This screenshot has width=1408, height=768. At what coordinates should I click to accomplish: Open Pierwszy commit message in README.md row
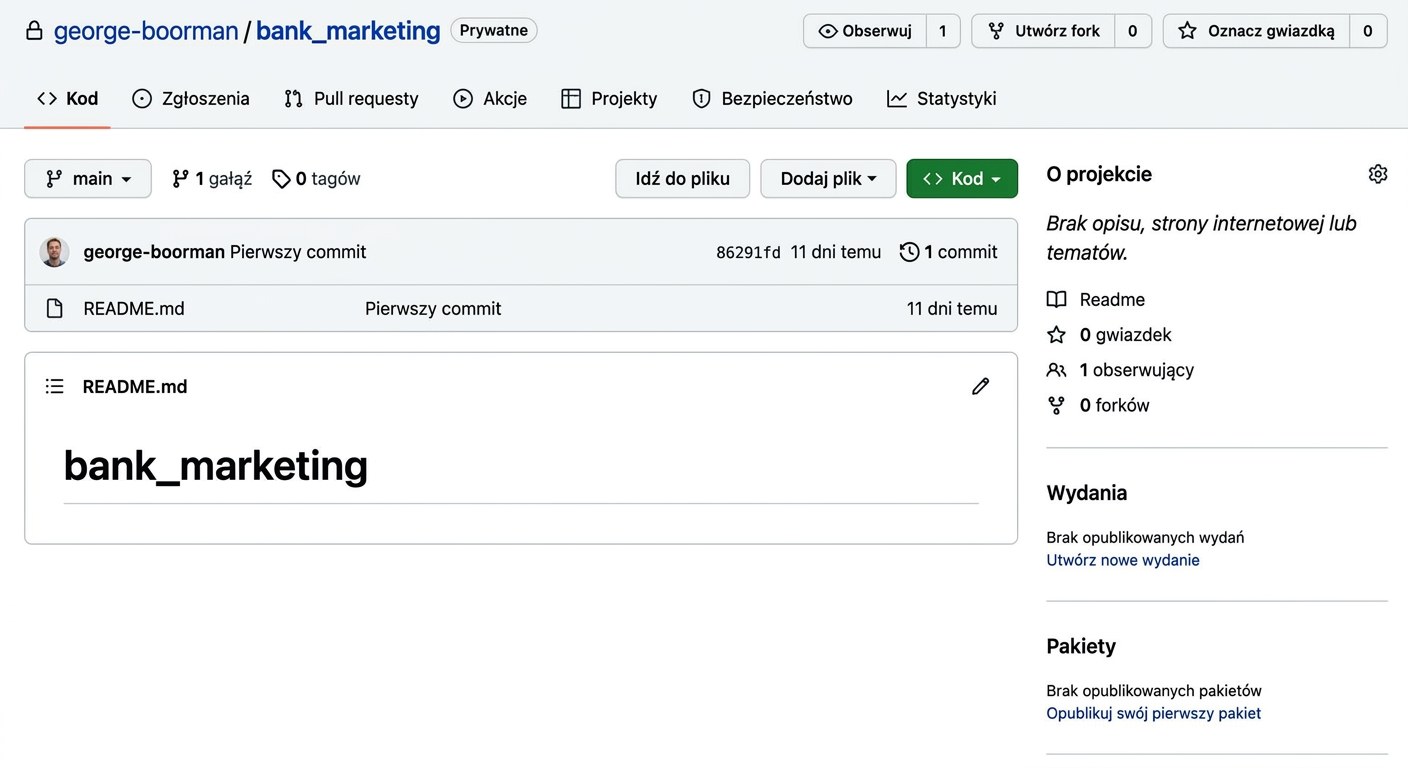click(x=433, y=309)
